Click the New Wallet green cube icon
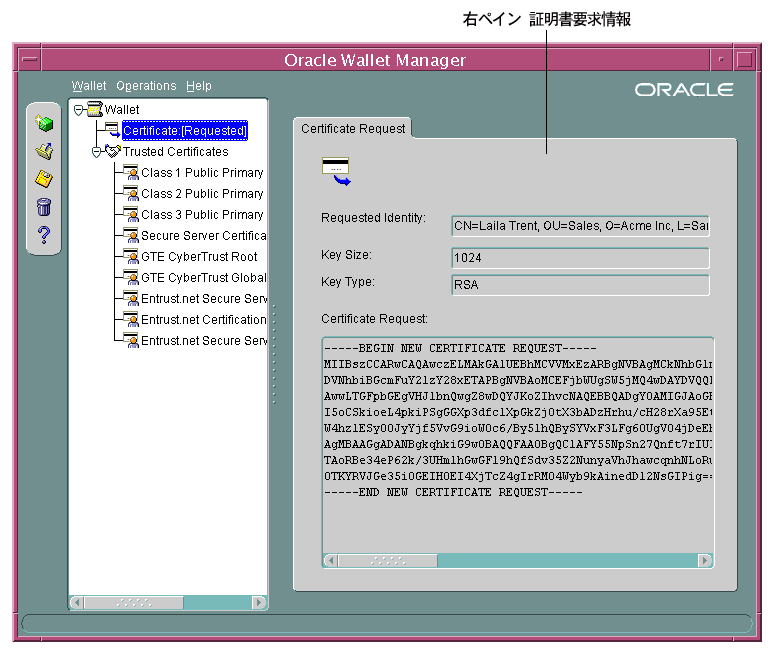 tap(44, 123)
